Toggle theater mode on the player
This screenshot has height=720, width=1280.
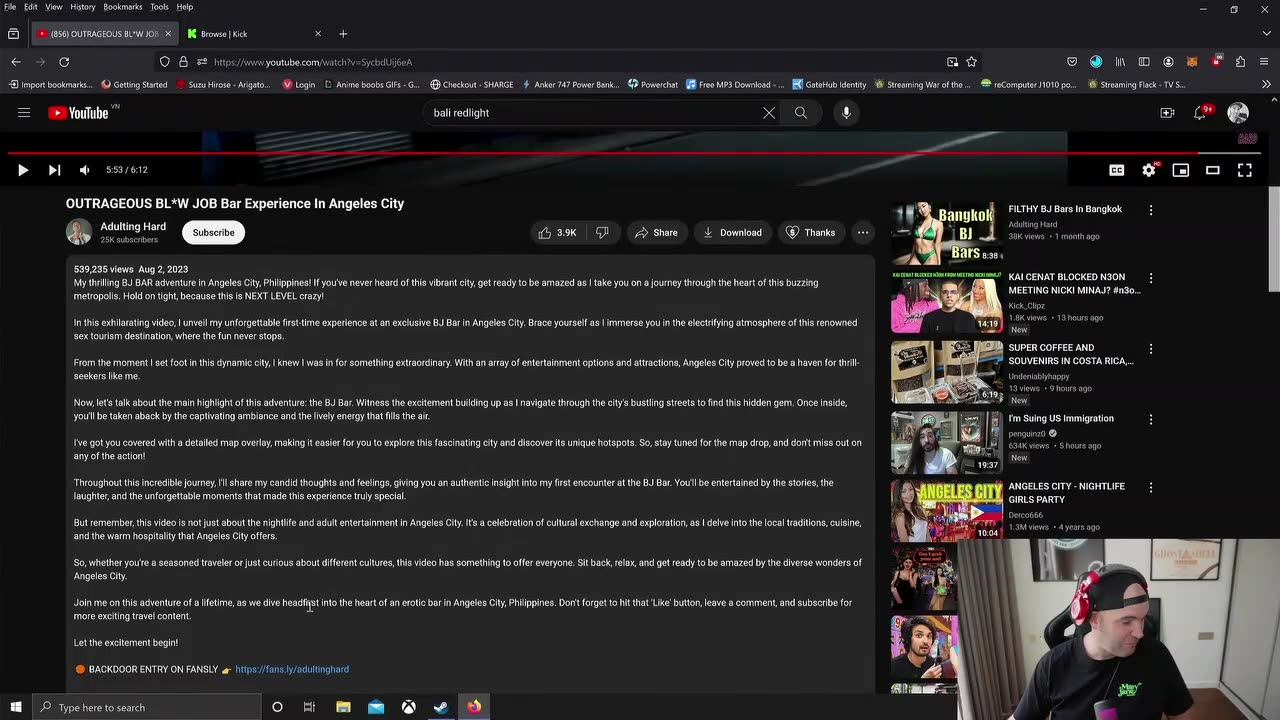coord(1213,170)
